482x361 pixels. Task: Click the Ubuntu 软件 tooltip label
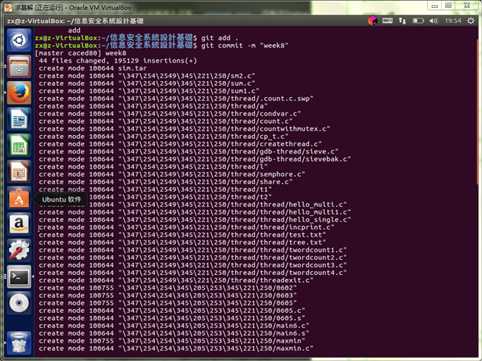pos(61,199)
